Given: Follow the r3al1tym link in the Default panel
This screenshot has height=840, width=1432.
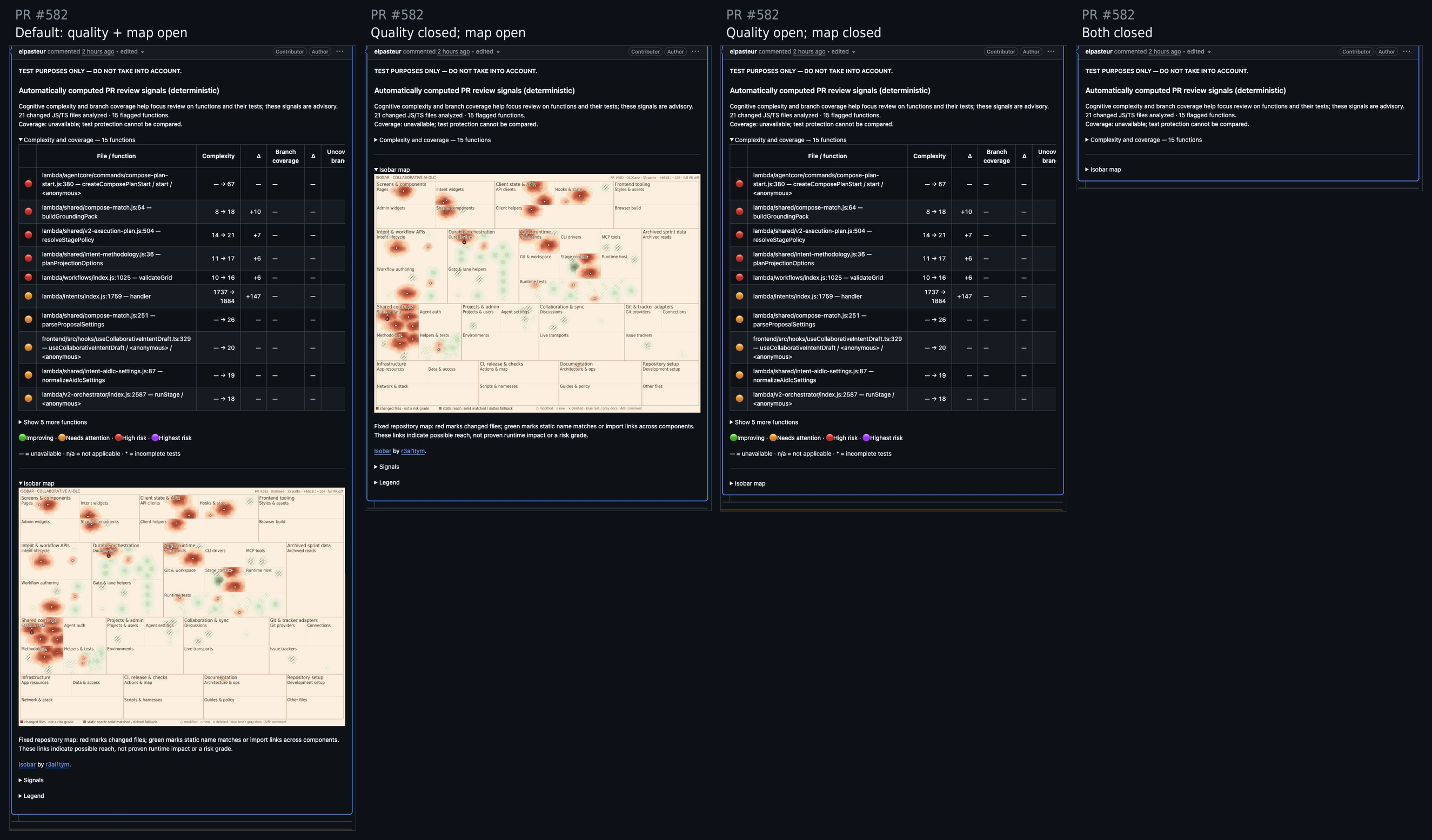Looking at the screenshot, I should 57,764.
